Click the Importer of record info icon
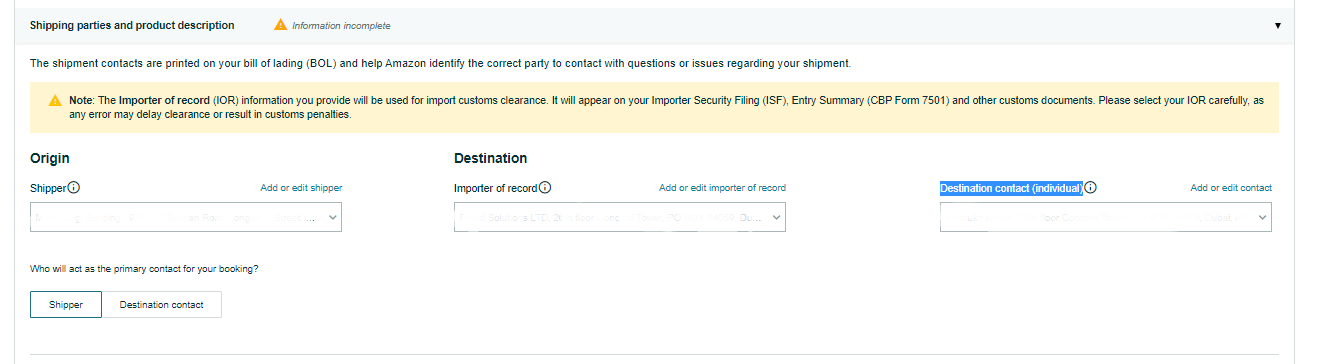This screenshot has width=1324, height=364. pyautogui.click(x=545, y=187)
